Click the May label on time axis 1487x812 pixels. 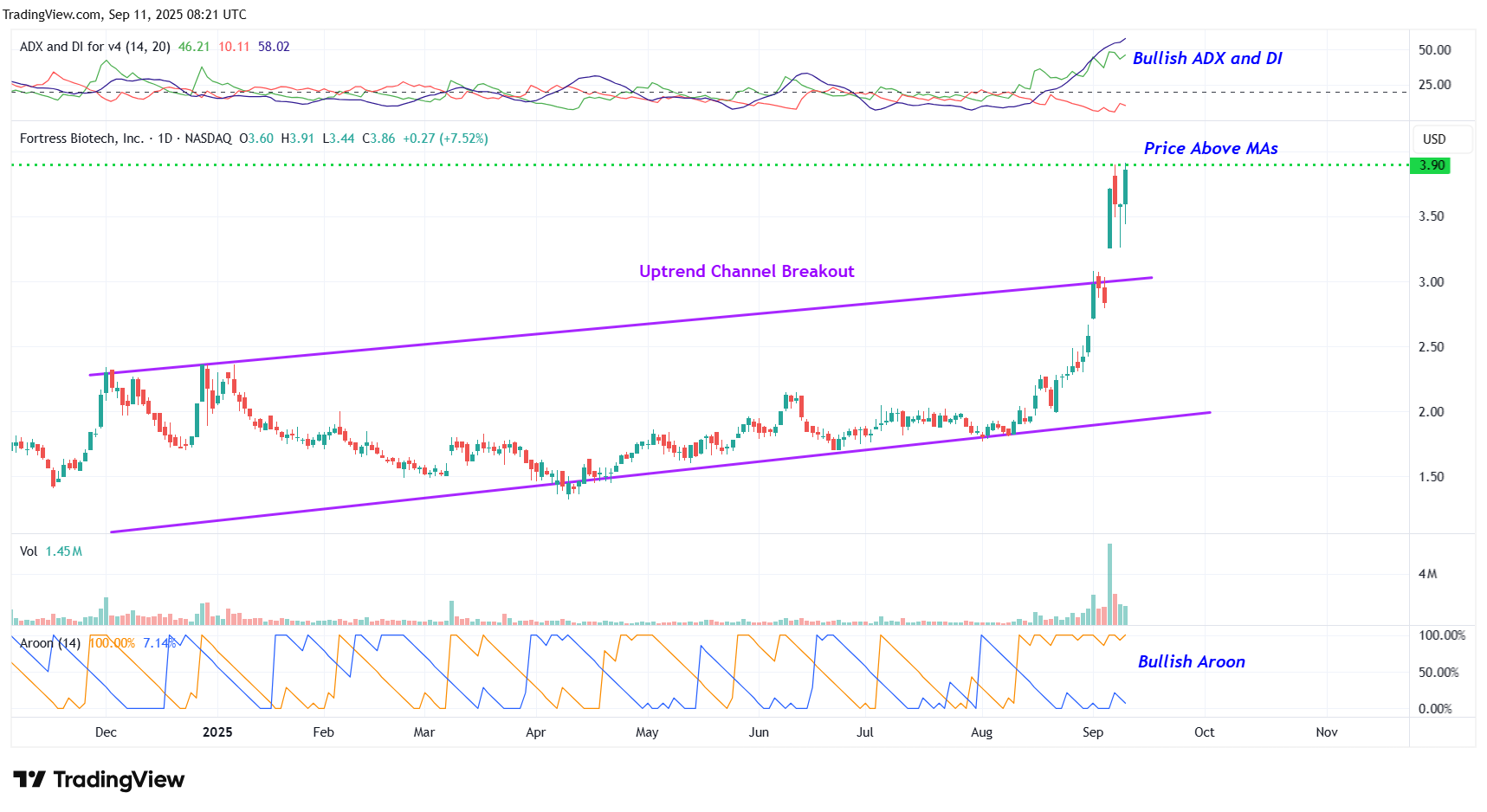[x=647, y=732]
